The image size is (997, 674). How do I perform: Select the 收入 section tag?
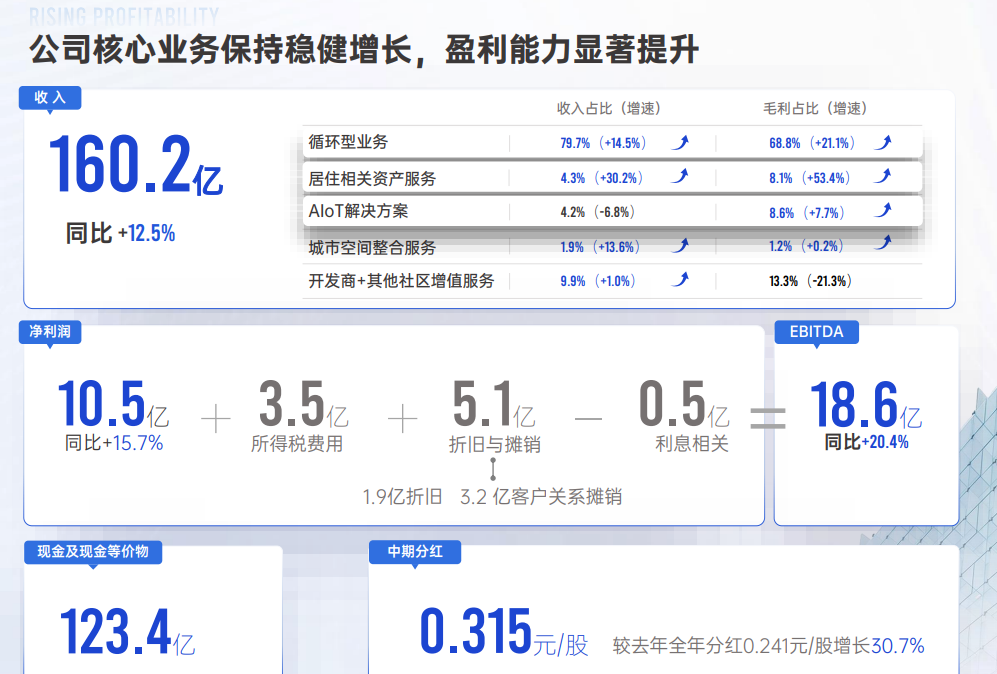[x=50, y=97]
